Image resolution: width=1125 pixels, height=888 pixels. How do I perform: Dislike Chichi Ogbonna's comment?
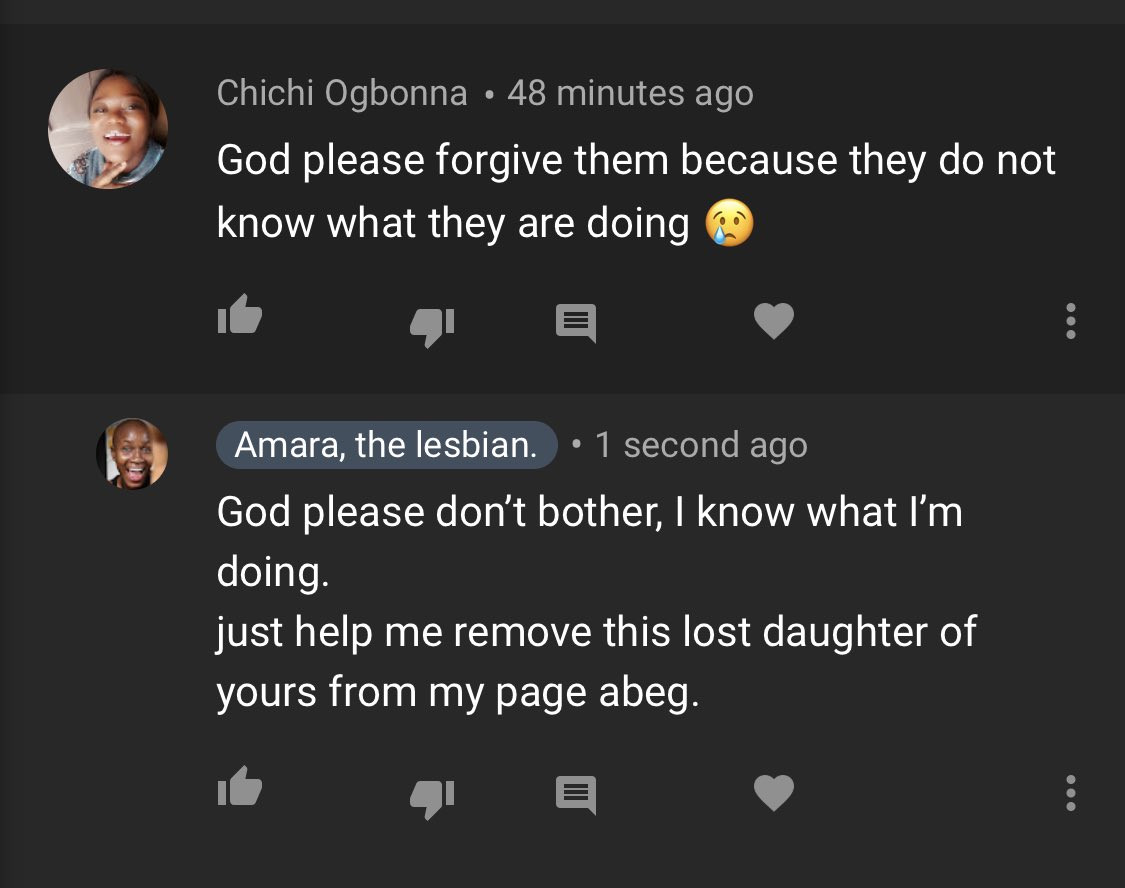pyautogui.click(x=433, y=324)
